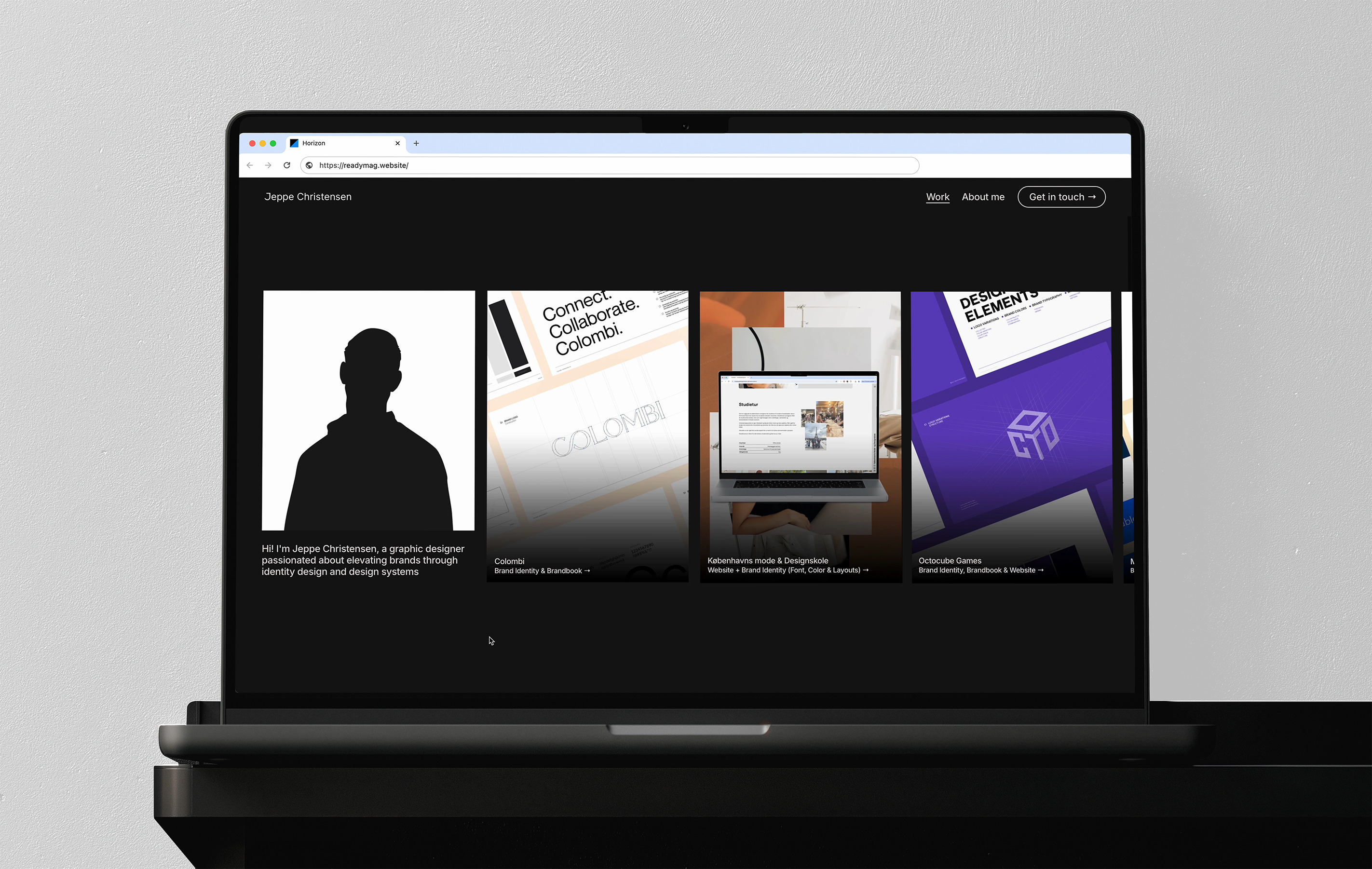Go to the About me page
The height and width of the screenshot is (869, 1372).
(983, 197)
